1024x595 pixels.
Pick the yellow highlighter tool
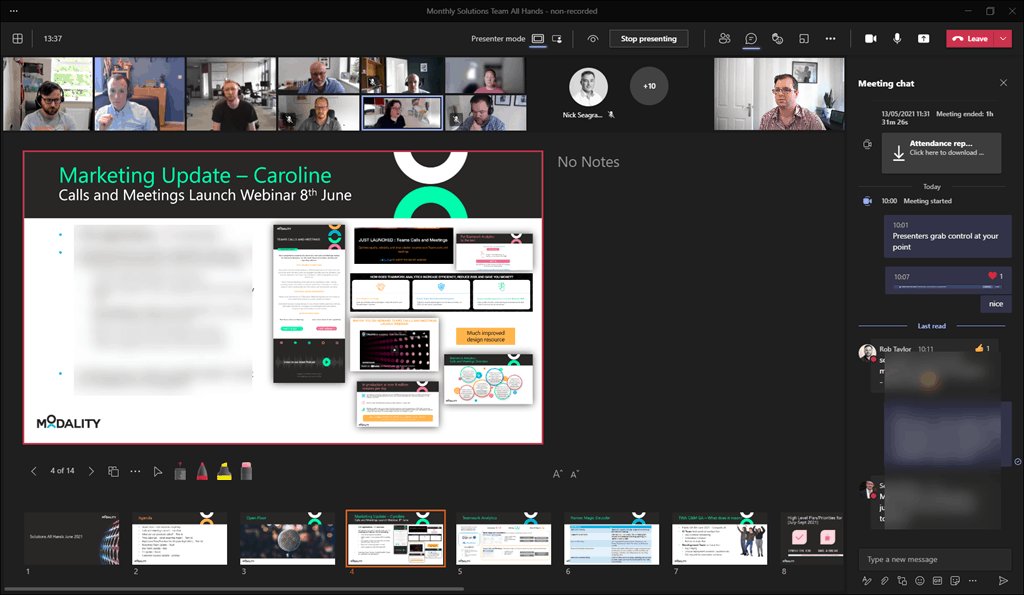pyautogui.click(x=223, y=470)
